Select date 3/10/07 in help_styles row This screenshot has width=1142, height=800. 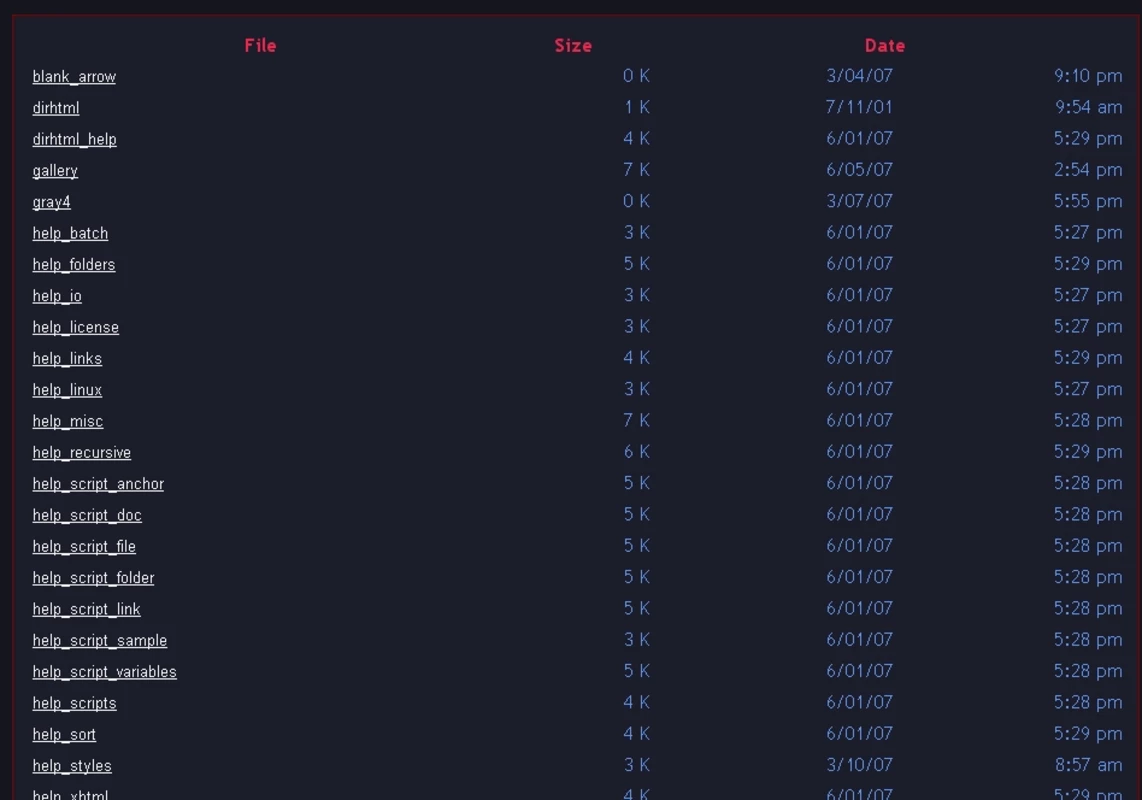[x=859, y=765]
